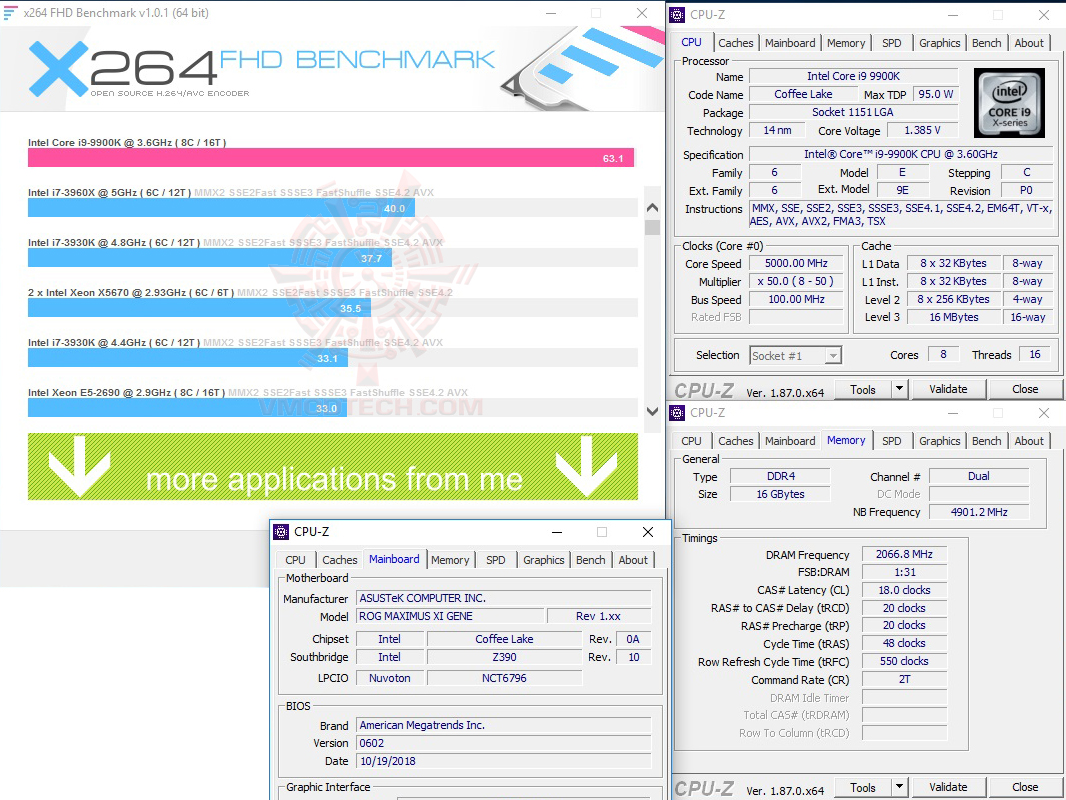This screenshot has width=1066, height=800.
Task: Open the Graphics tab in the Mainboard window
Action: (x=543, y=560)
